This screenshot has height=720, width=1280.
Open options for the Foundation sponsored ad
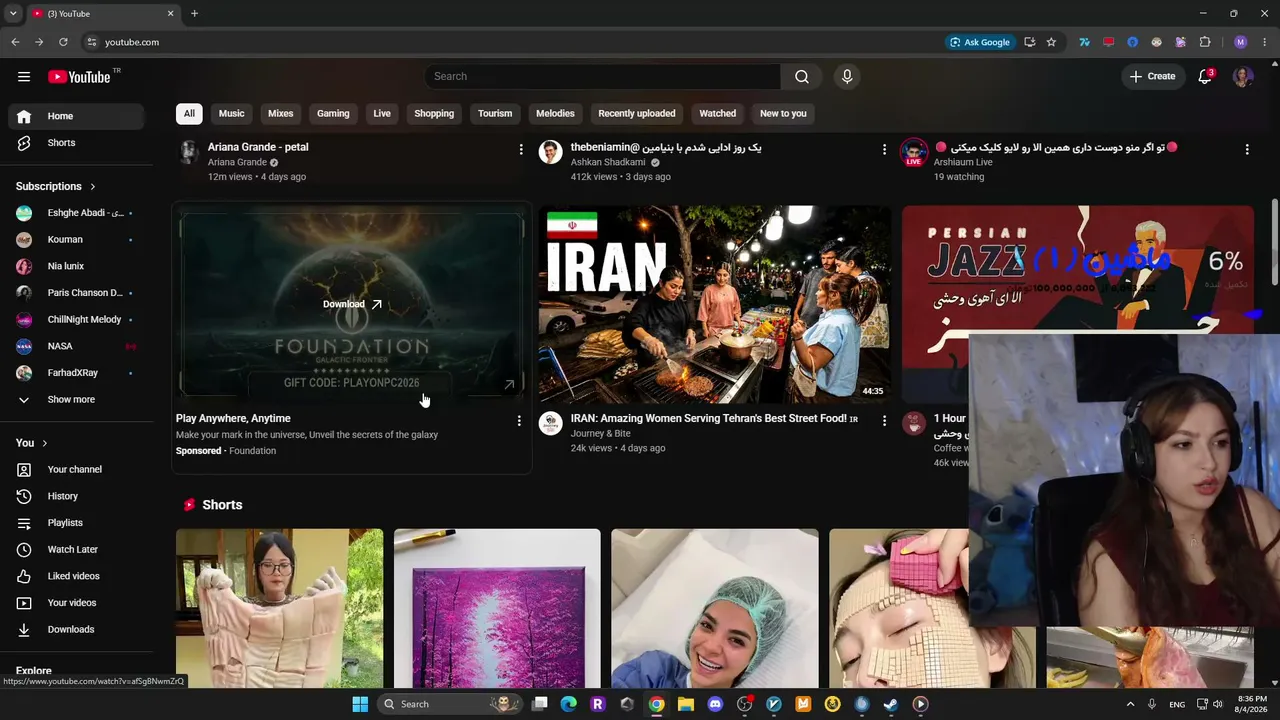[519, 421]
